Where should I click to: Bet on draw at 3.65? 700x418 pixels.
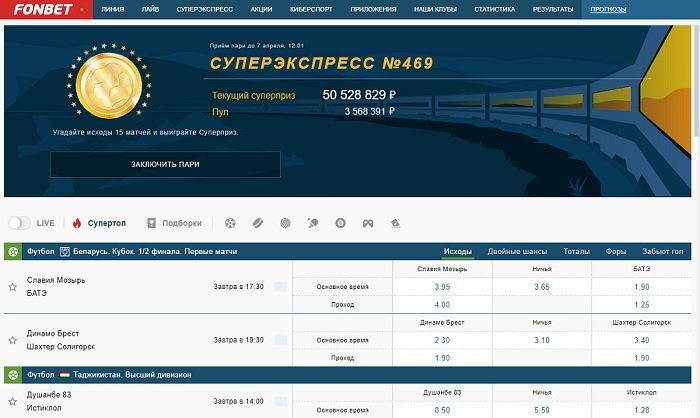pyautogui.click(x=542, y=287)
